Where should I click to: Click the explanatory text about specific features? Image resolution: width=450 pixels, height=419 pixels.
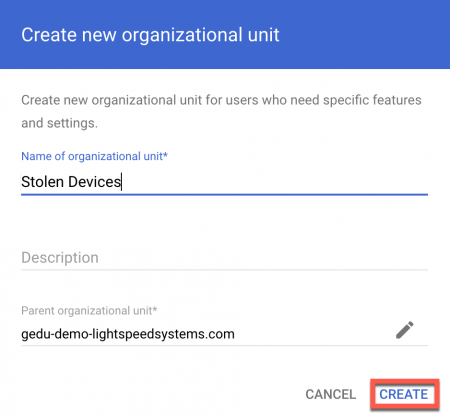click(221, 112)
